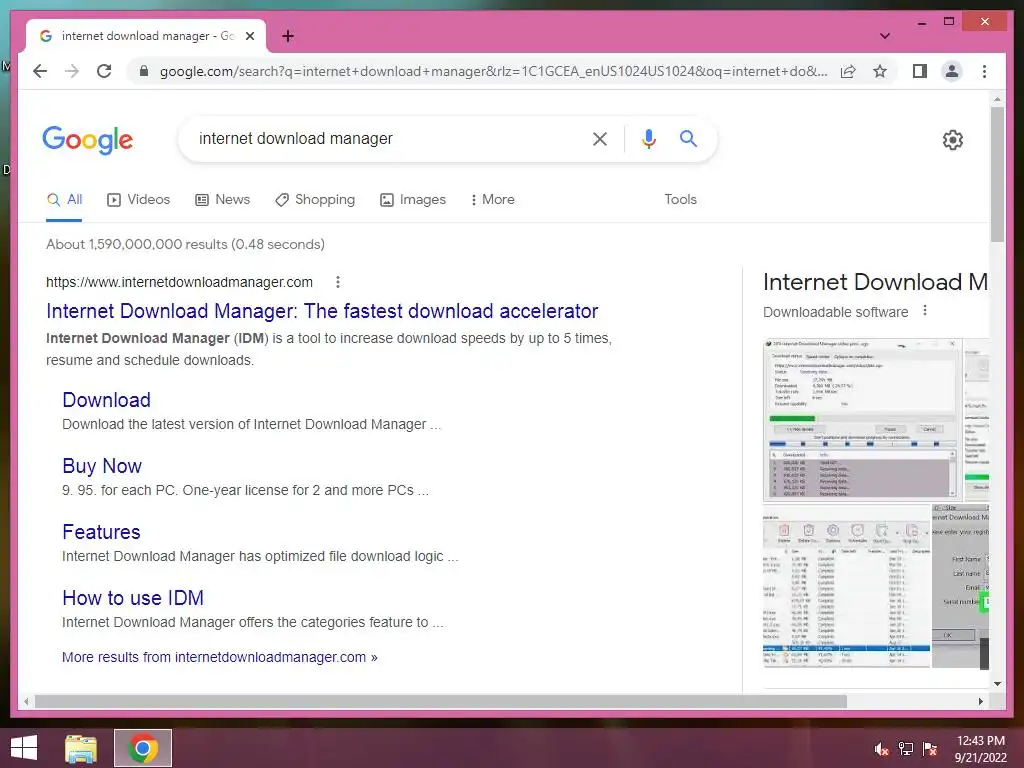Screen dimensions: 1024x768
Task: Toggle the Chrome side panel
Action: [x=920, y=71]
